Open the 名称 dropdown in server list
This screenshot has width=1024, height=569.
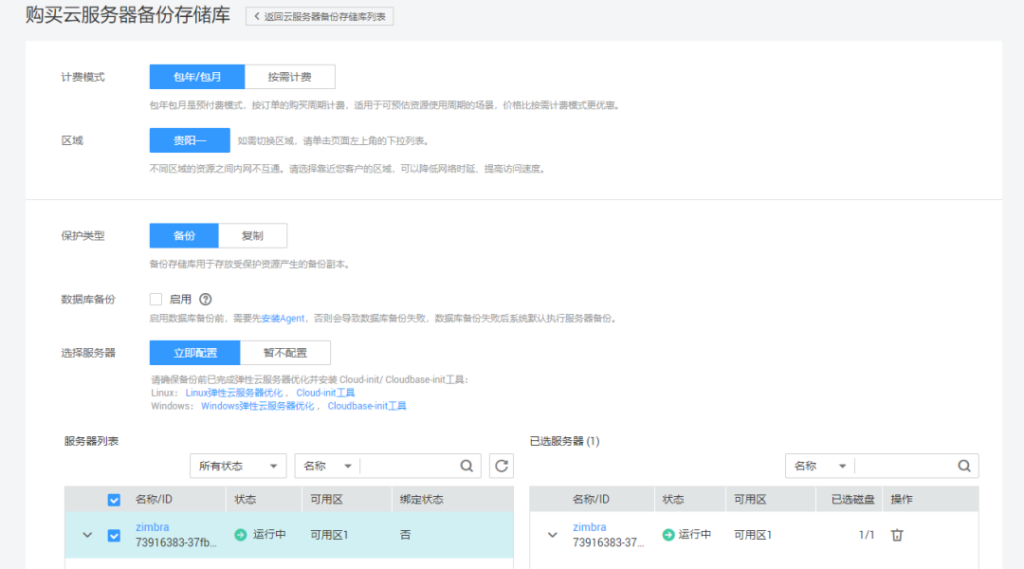coord(327,466)
